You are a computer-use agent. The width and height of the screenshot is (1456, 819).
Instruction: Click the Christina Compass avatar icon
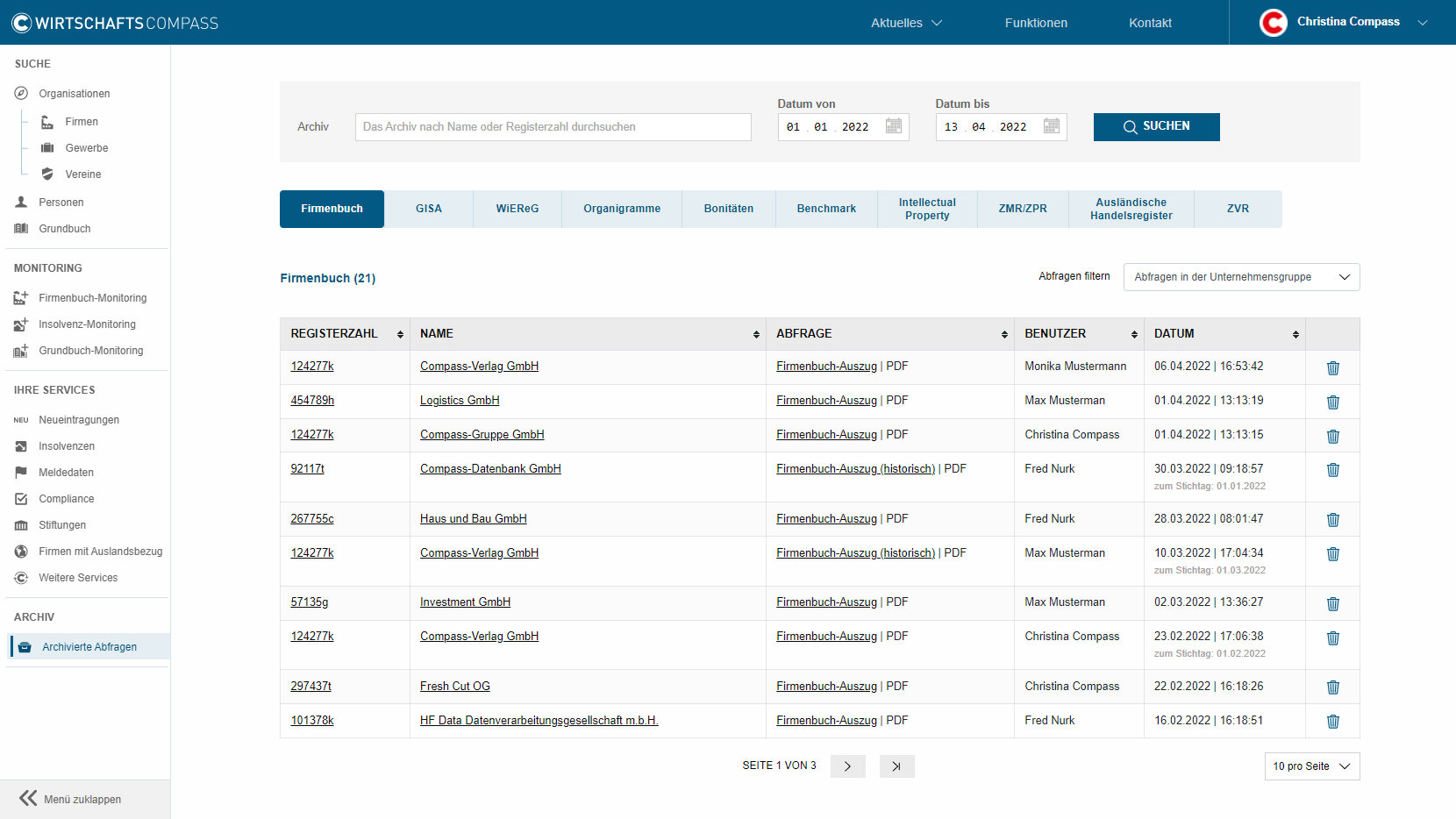[1273, 23]
